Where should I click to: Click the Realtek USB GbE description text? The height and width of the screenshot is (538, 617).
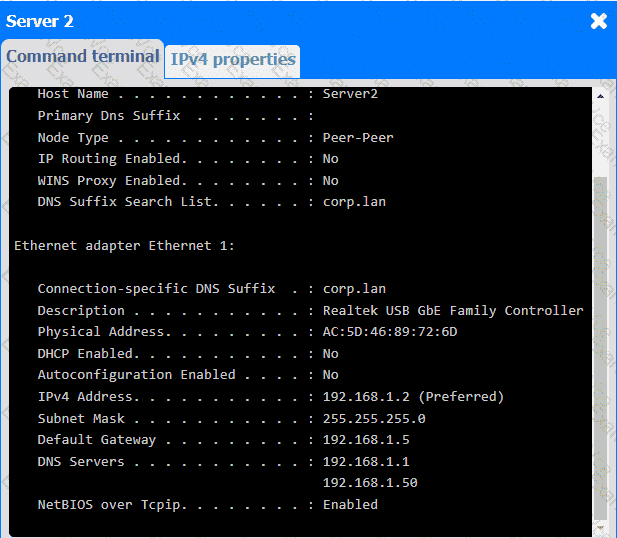point(452,311)
